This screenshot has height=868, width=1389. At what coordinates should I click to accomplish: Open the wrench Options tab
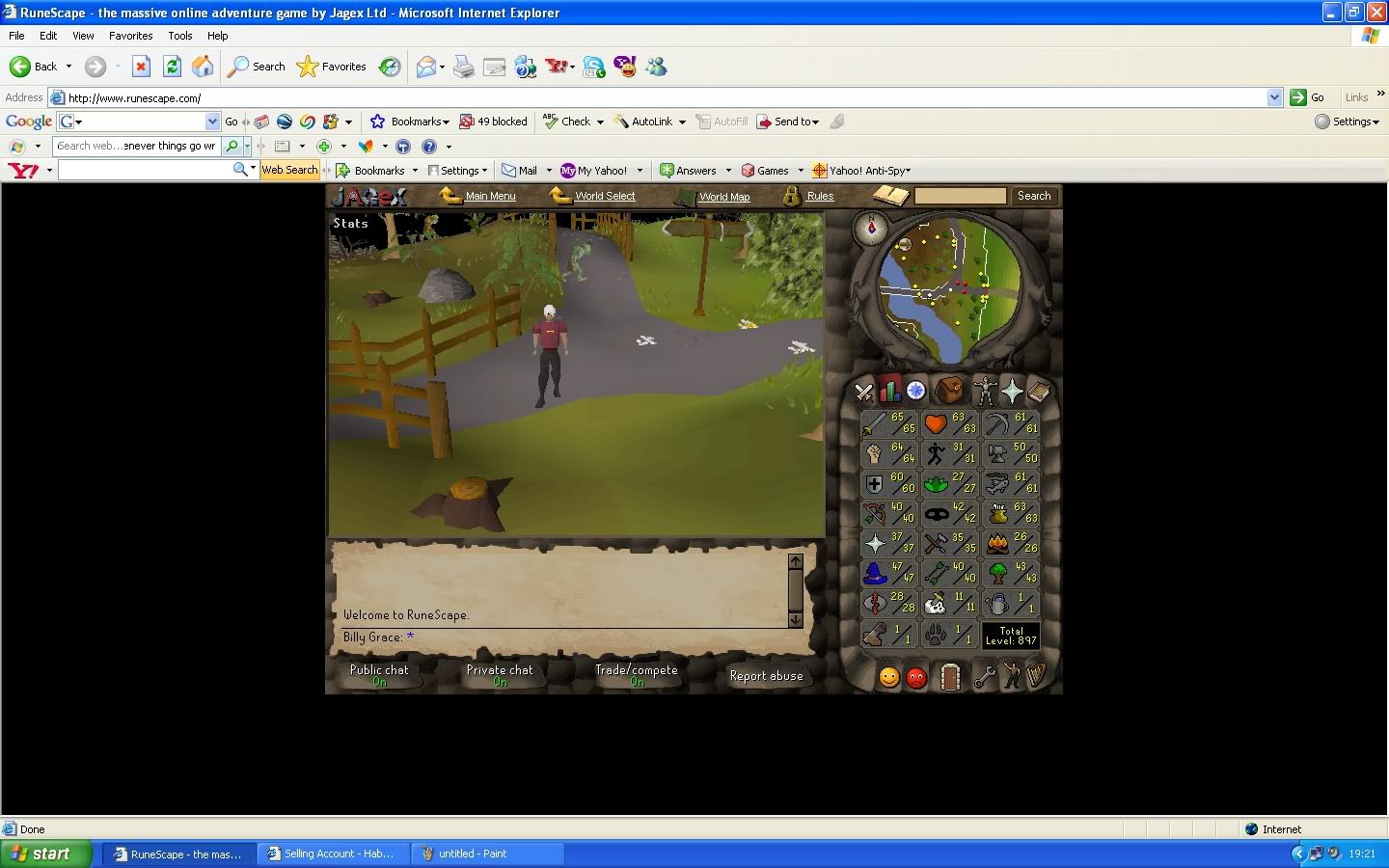[984, 677]
